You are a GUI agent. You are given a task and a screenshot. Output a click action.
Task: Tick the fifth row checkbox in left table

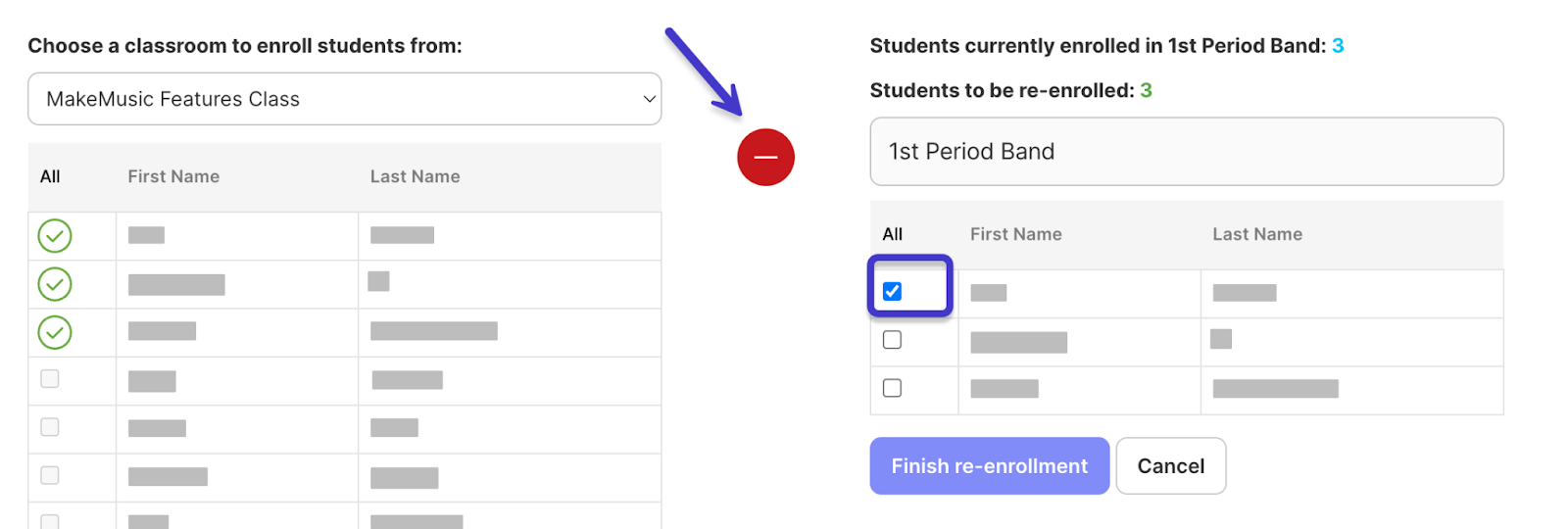[50, 427]
